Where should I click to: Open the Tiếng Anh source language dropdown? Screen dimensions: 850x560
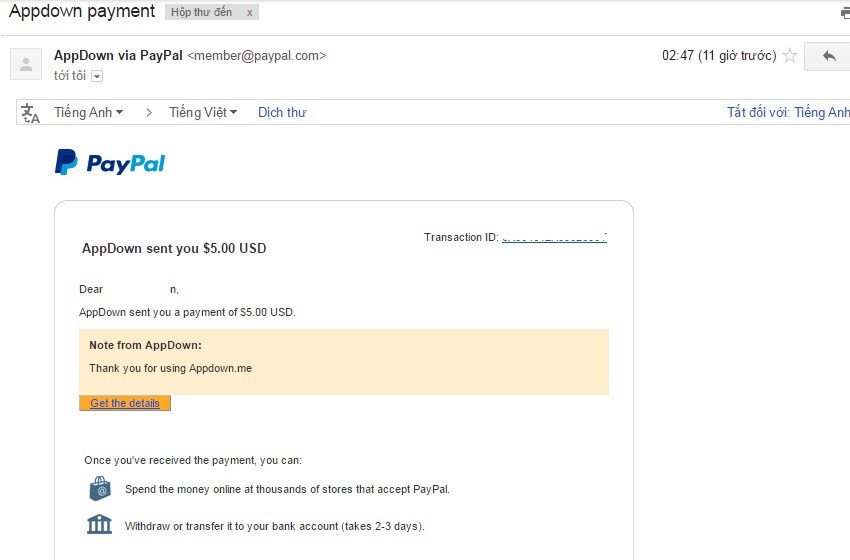coord(89,113)
